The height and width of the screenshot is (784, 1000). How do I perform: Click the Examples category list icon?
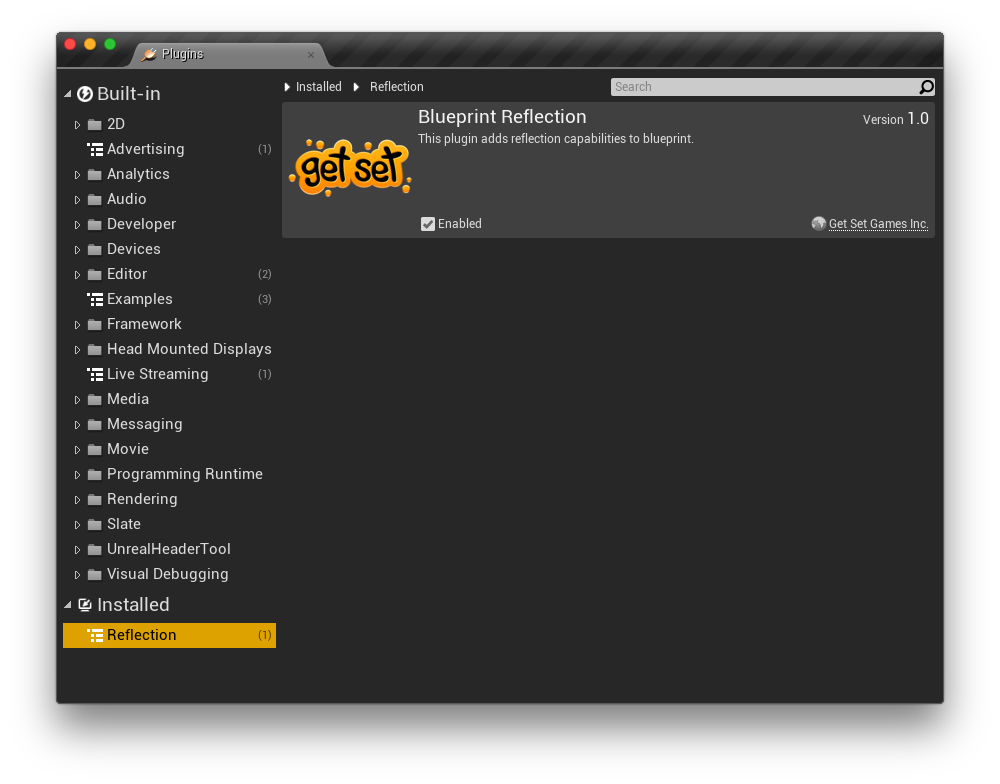(x=95, y=299)
